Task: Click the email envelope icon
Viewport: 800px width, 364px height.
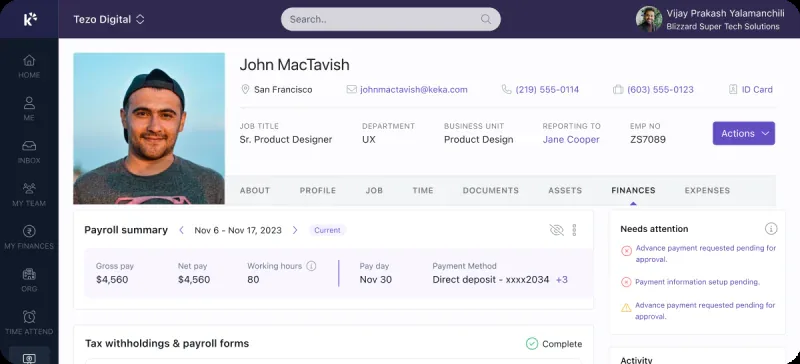Action: [351, 89]
